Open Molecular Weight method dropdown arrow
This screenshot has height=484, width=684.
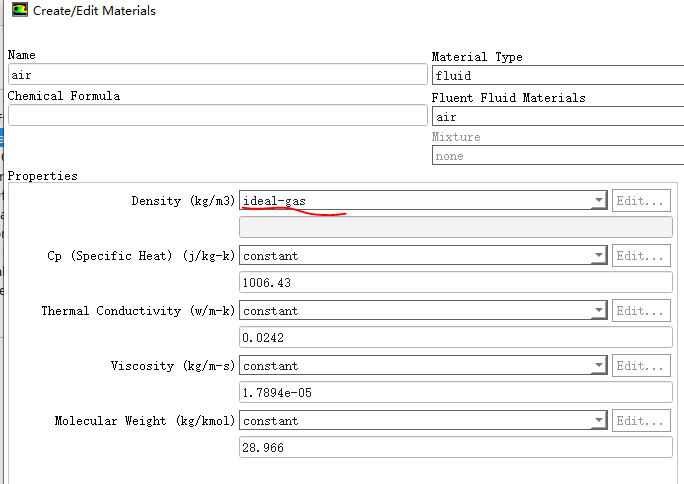[599, 421]
